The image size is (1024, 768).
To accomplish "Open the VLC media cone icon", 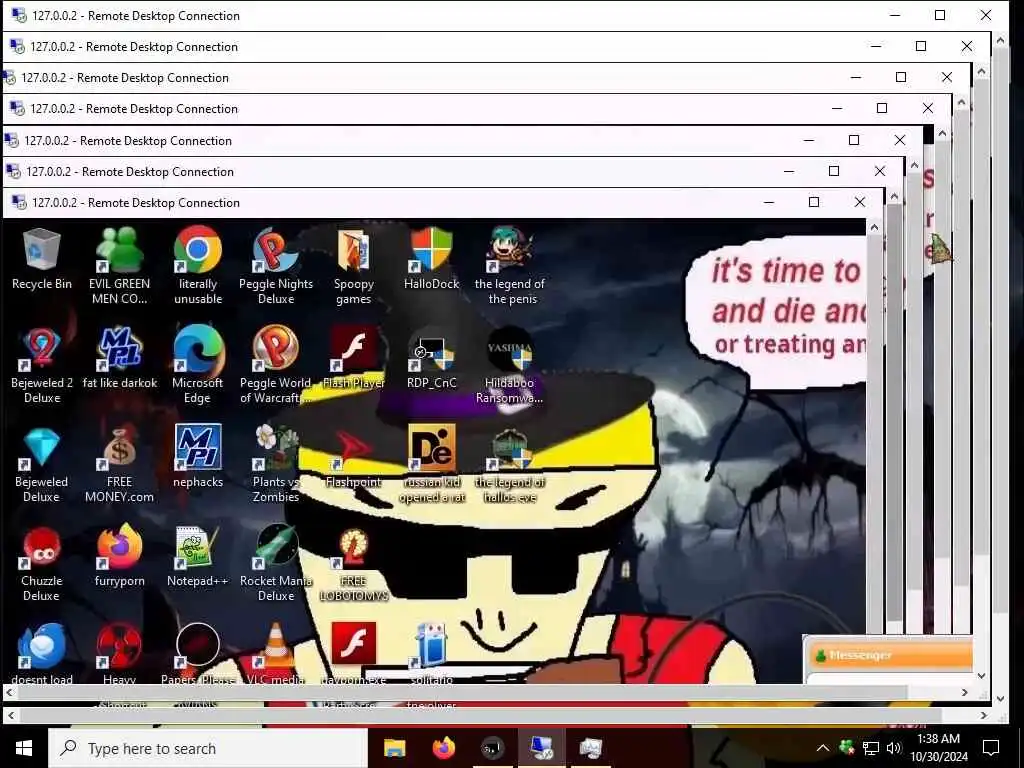I will [x=276, y=653].
